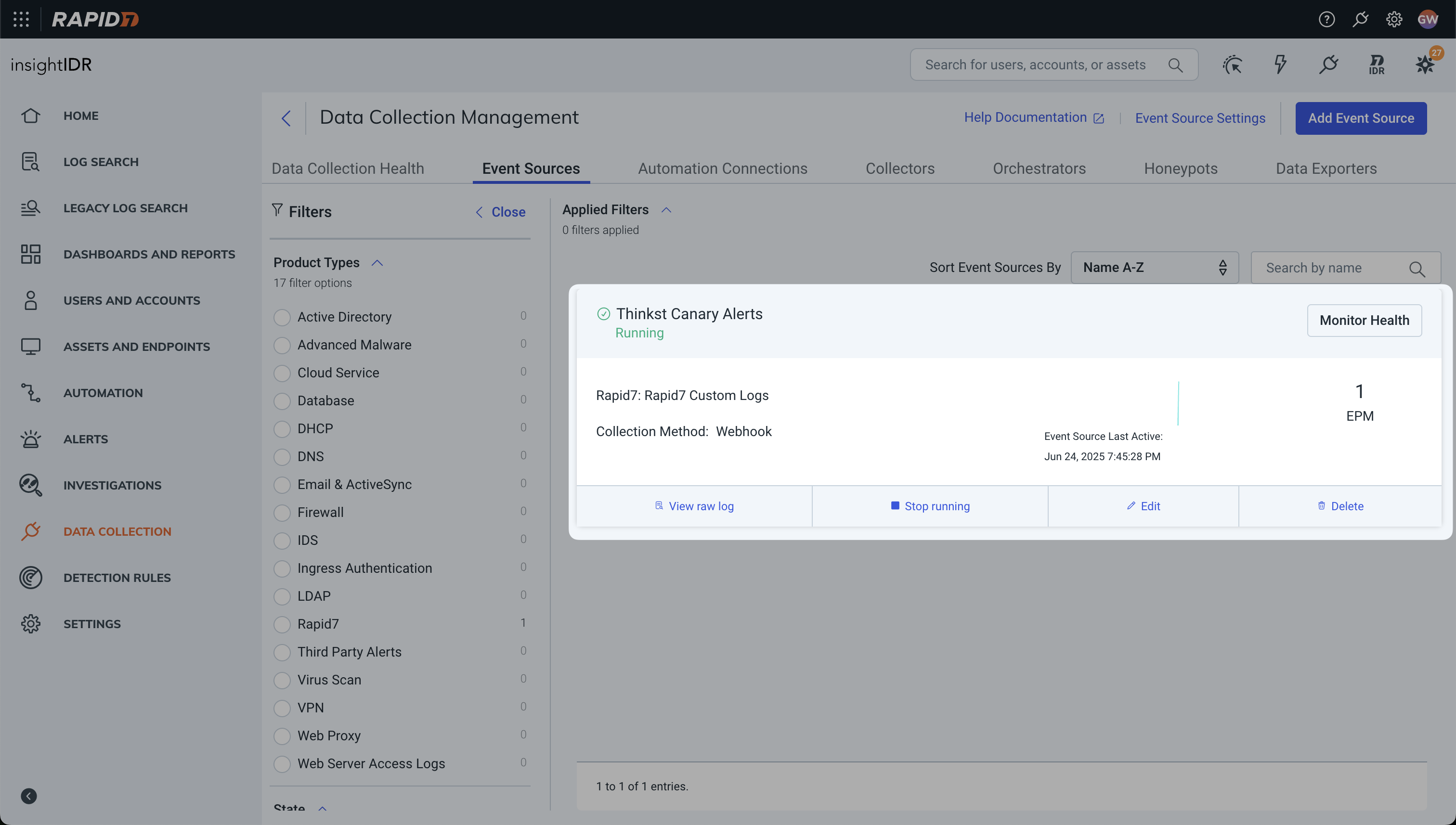
Task: Collapse the State filter section
Action: [x=322, y=808]
